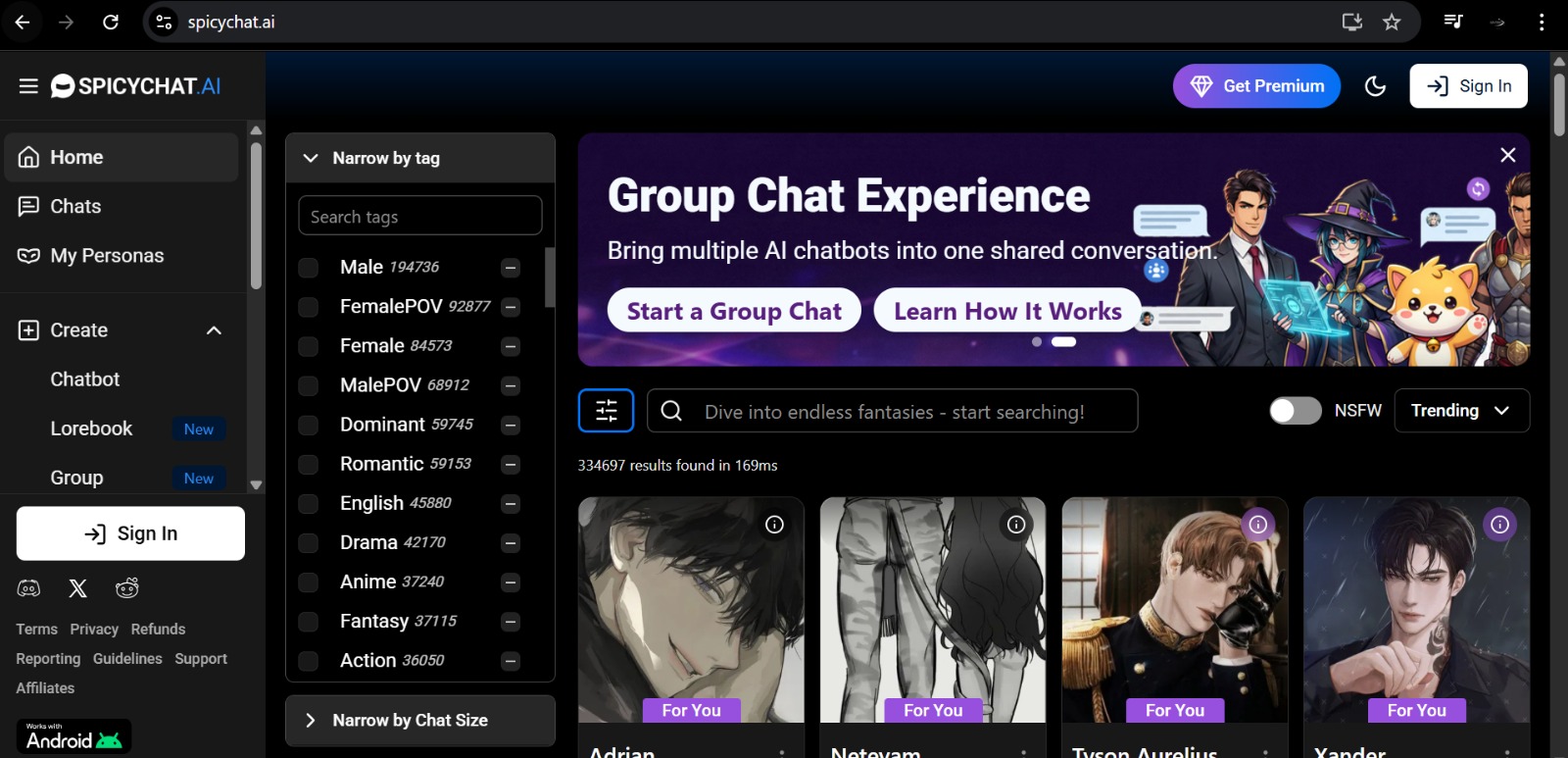
Task: Collapse the Narrow by tag section
Action: (420, 158)
